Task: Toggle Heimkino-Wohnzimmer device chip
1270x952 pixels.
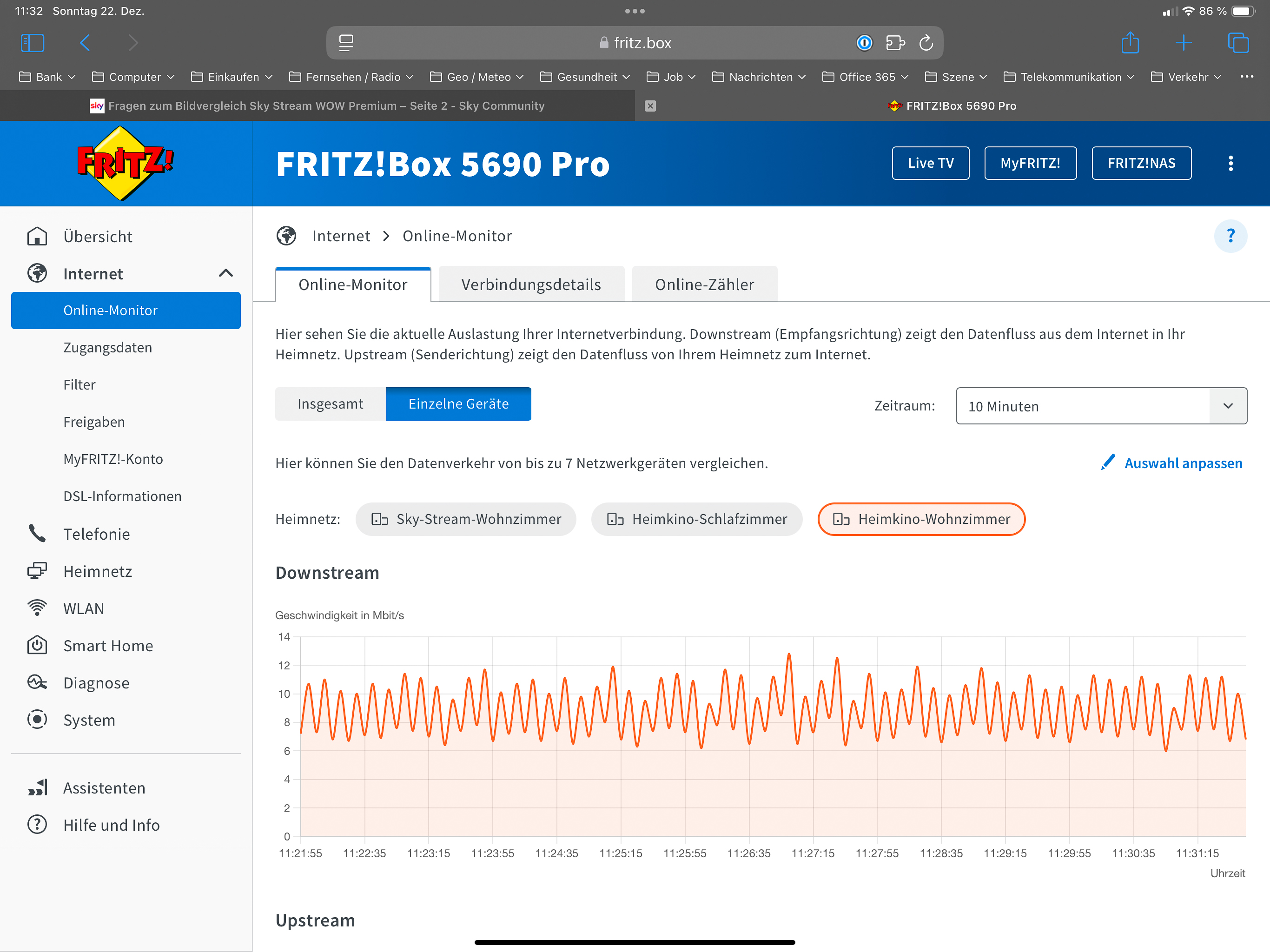Action: tap(921, 519)
